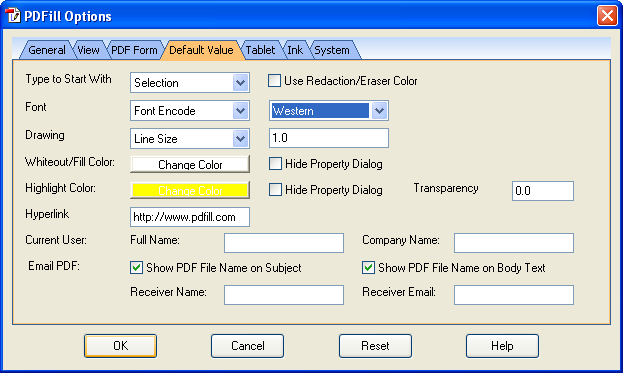Viewport: 623px width, 373px height.
Task: Toggle Hide Property Dialog for Highlight Color
Action: coord(275,190)
